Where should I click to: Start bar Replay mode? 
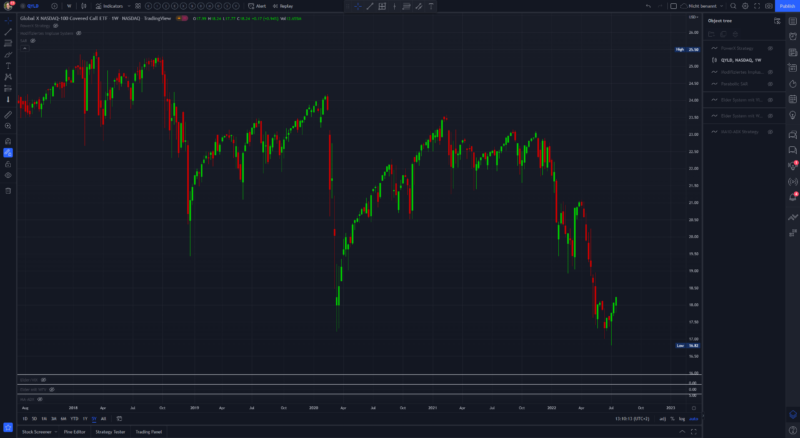[284, 6]
